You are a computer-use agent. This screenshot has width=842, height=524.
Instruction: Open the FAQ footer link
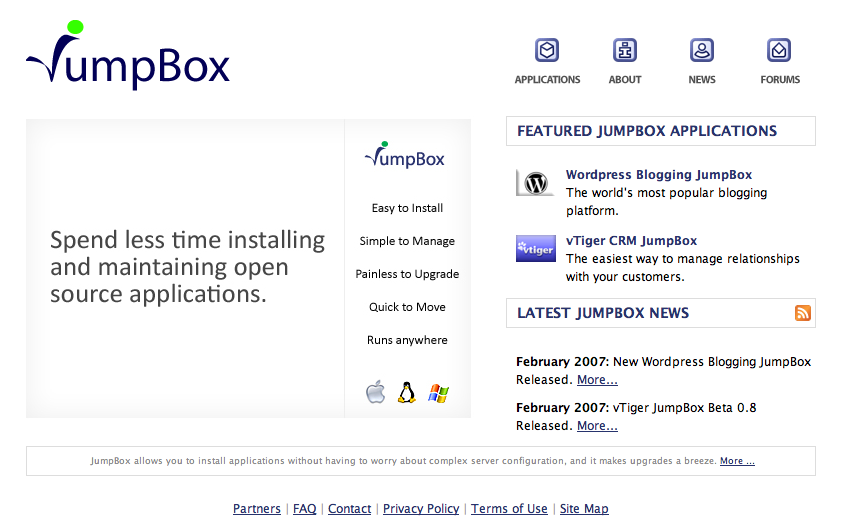pos(304,509)
